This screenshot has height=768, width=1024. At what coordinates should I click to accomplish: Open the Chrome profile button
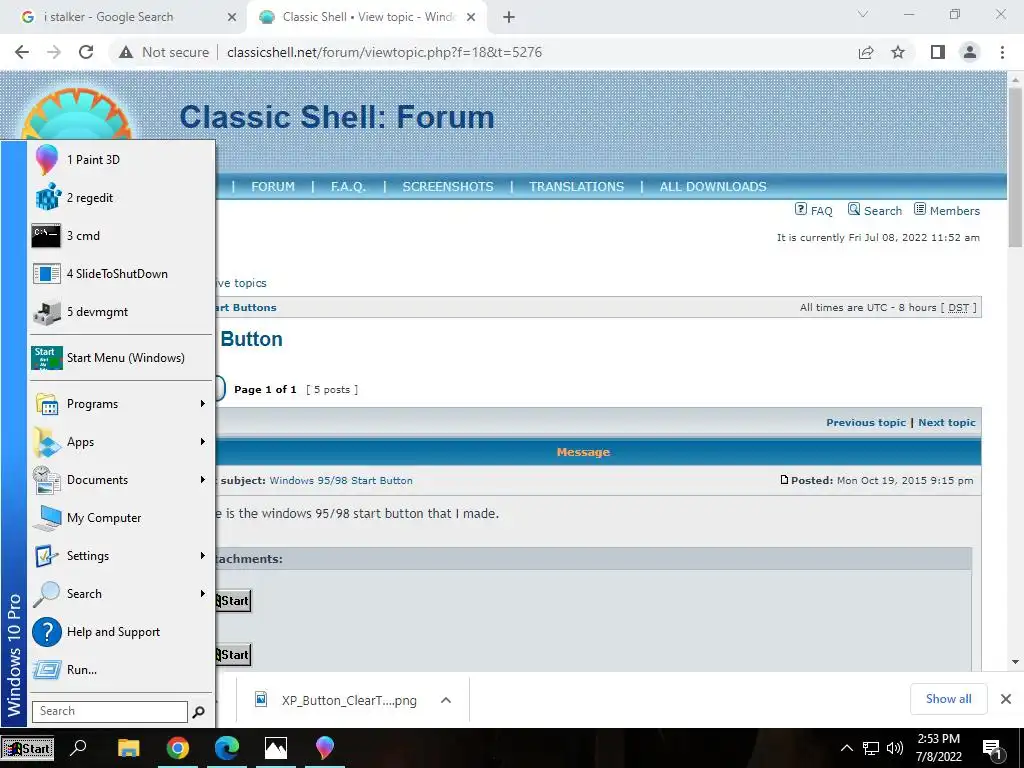[x=970, y=52]
